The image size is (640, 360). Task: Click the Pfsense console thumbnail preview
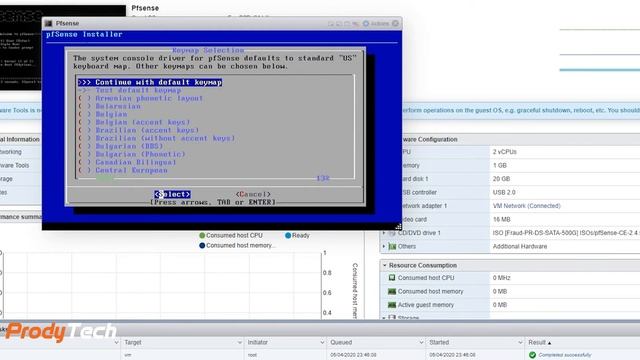(x=21, y=47)
